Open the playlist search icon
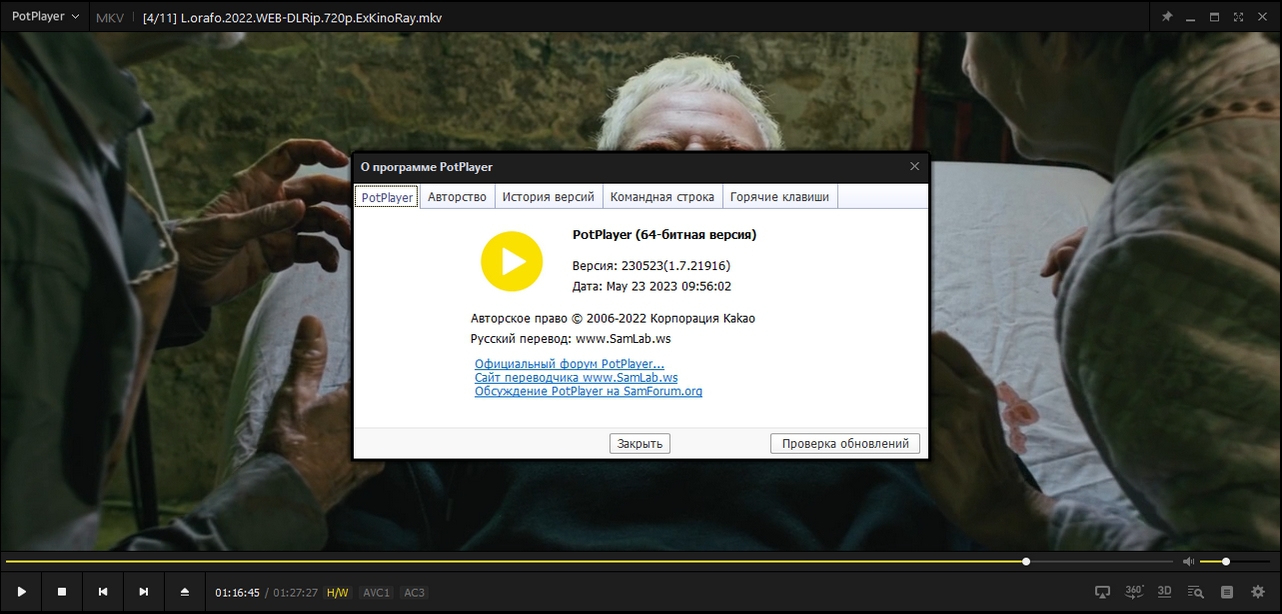Screen dimensions: 1282x614 [1196, 592]
